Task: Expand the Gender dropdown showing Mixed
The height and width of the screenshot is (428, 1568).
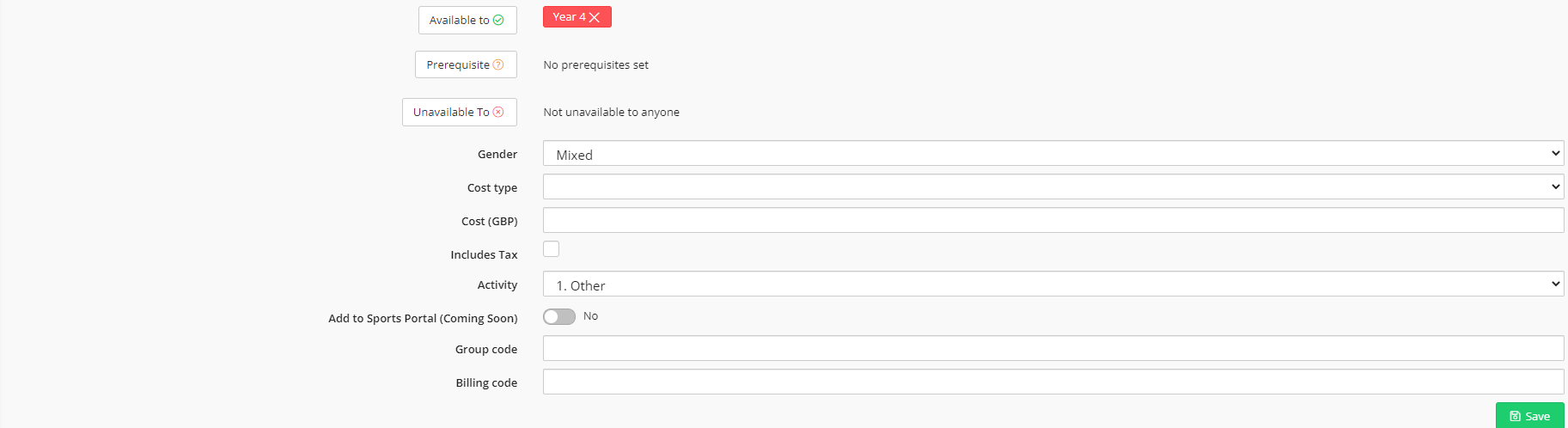Action: 1053,153
